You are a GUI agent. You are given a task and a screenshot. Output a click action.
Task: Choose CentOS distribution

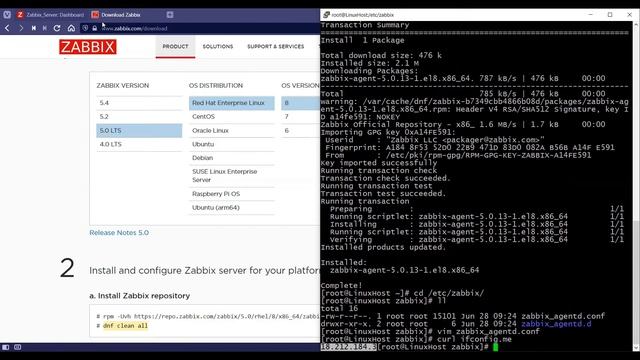231,117
